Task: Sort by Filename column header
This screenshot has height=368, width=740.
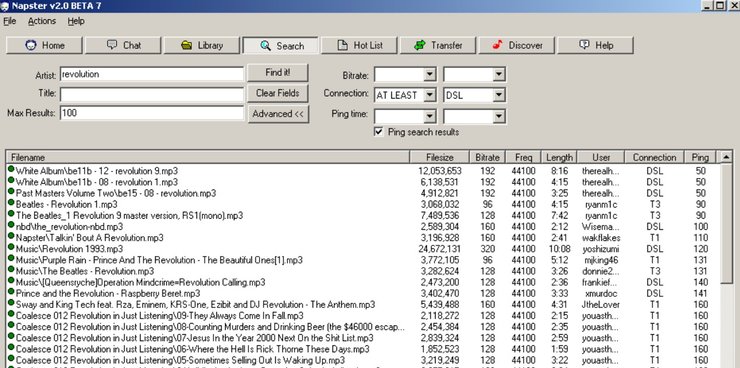Action: [x=208, y=157]
